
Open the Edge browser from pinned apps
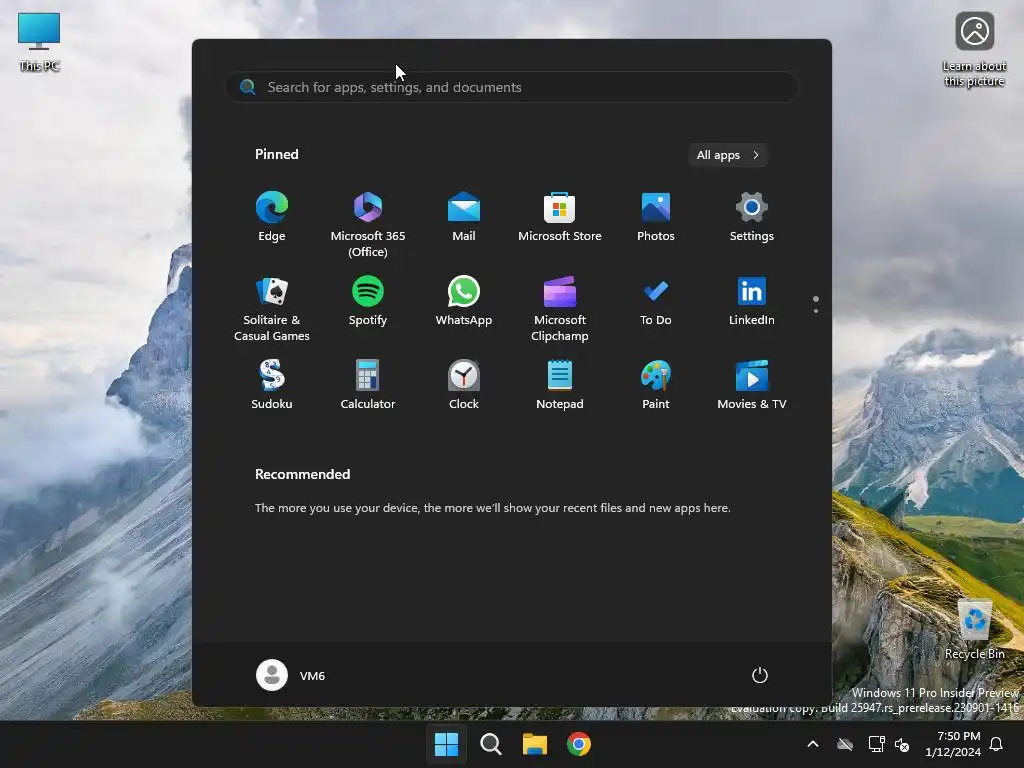pos(272,217)
